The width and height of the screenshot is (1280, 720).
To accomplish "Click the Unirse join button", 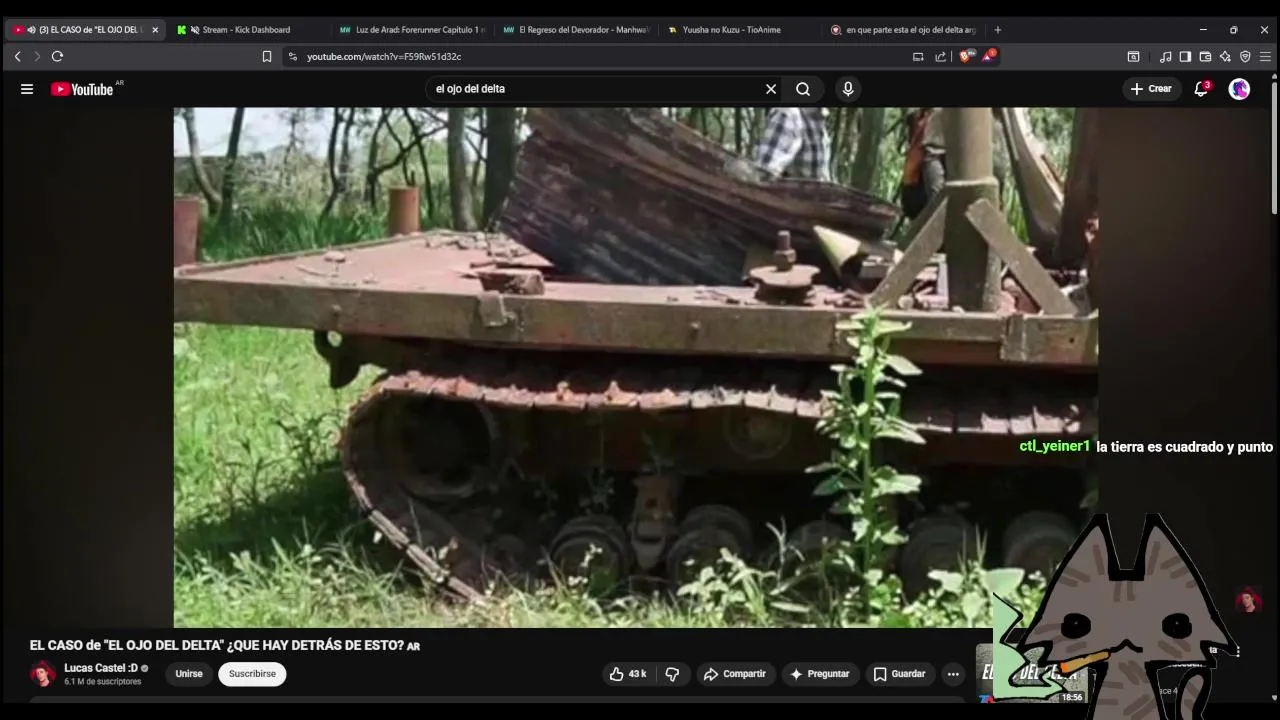I will tap(189, 674).
